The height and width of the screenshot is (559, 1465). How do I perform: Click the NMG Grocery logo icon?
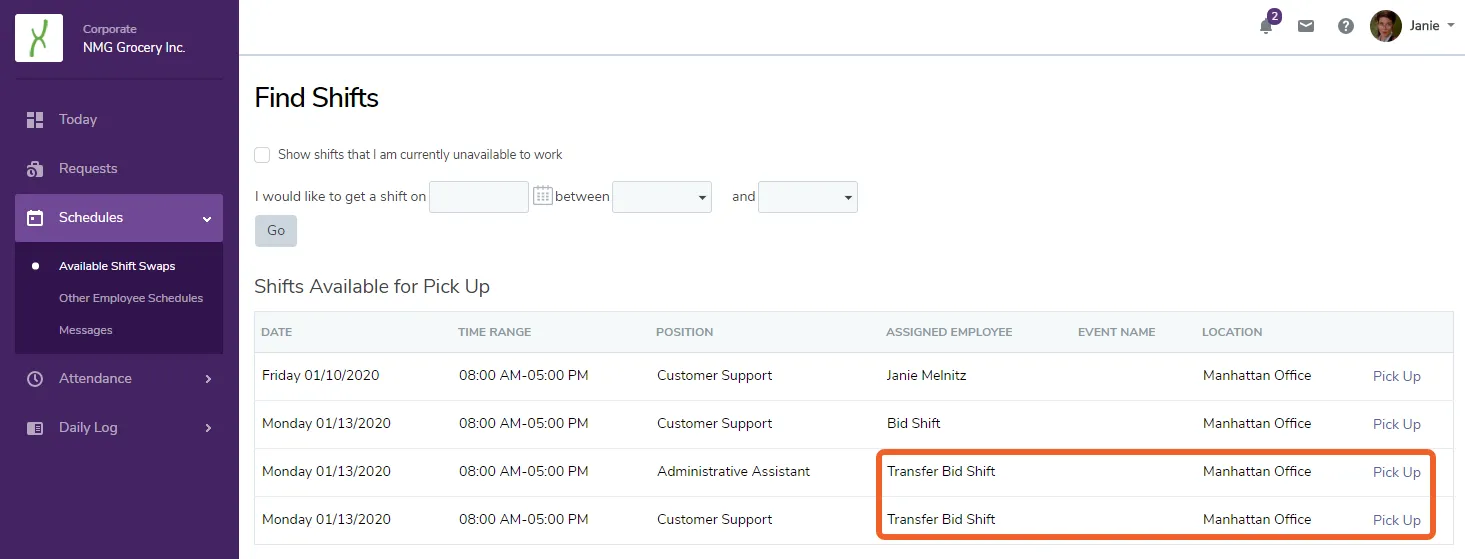[39, 38]
